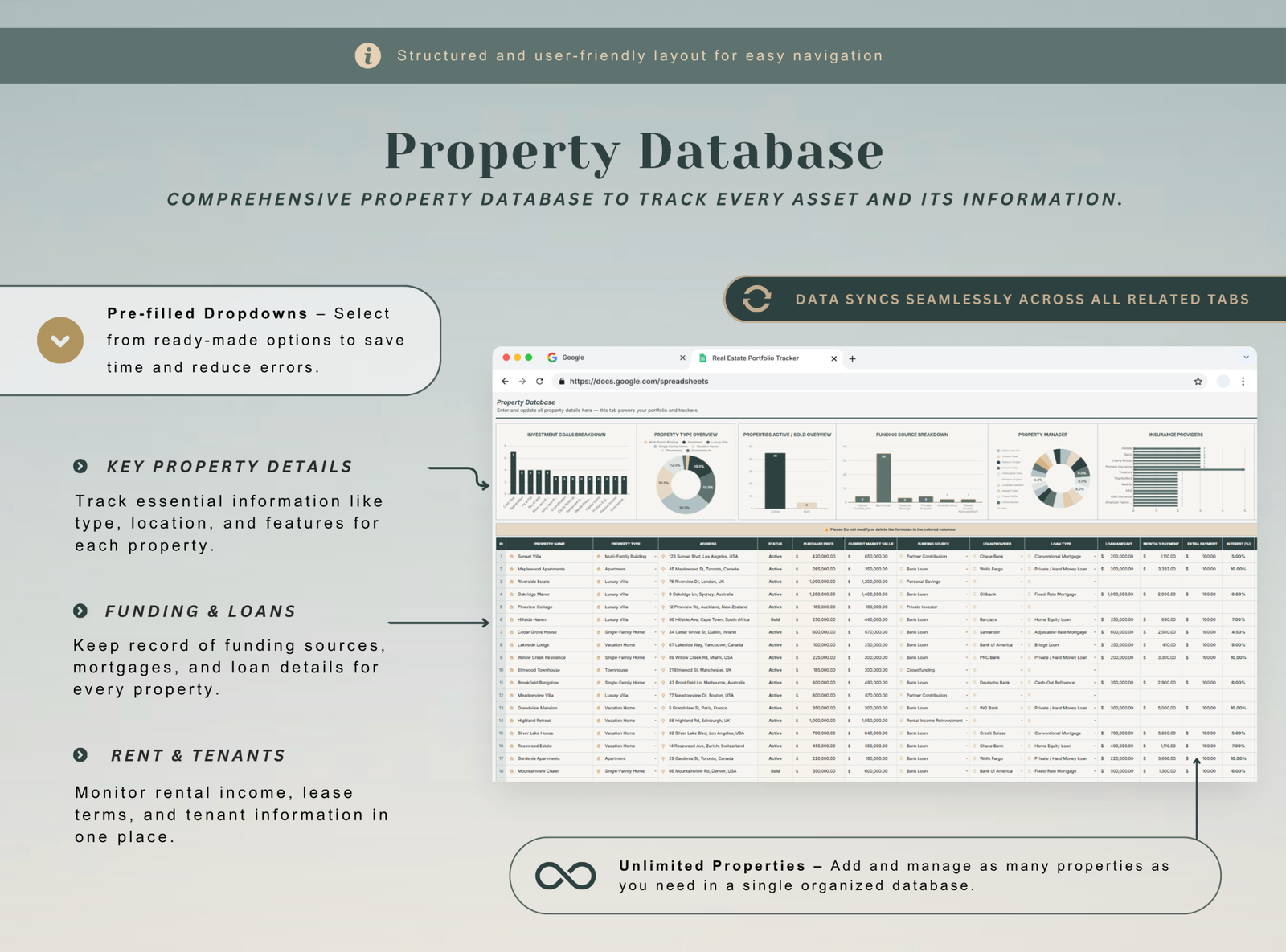Open loan provider dropdown showing Deutsche Bank
Screen dimensions: 1286x952
point(1022,683)
